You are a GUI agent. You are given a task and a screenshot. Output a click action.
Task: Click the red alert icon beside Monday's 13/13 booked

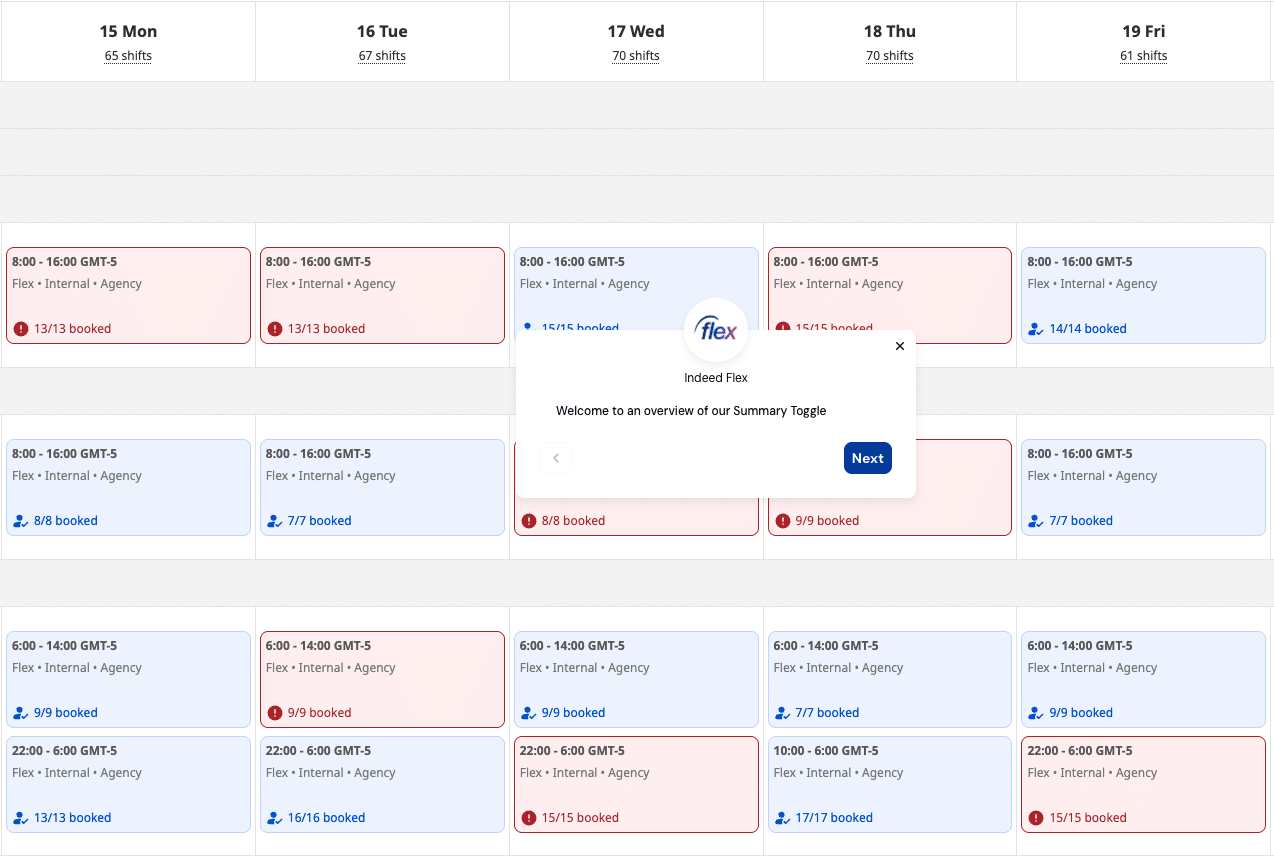click(21, 329)
